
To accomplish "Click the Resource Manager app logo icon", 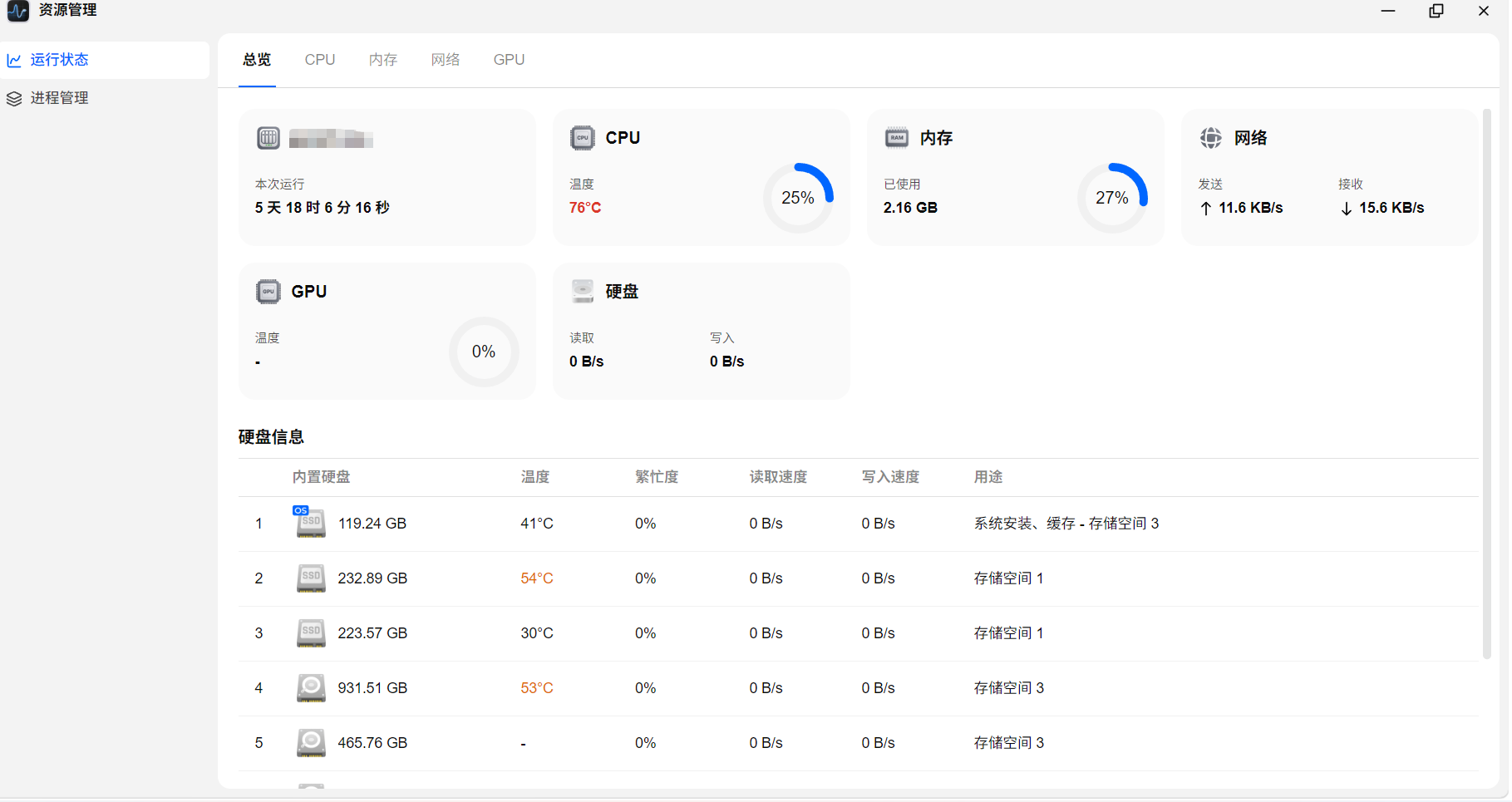I will (x=17, y=11).
